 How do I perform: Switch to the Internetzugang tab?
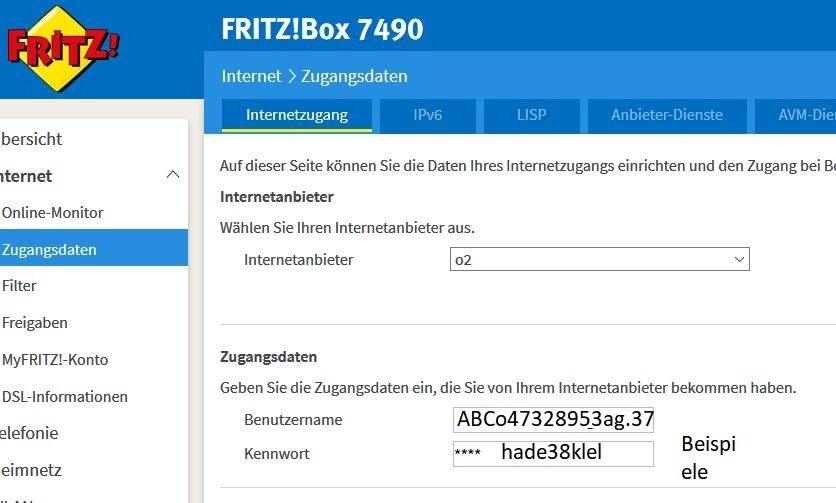(296, 115)
